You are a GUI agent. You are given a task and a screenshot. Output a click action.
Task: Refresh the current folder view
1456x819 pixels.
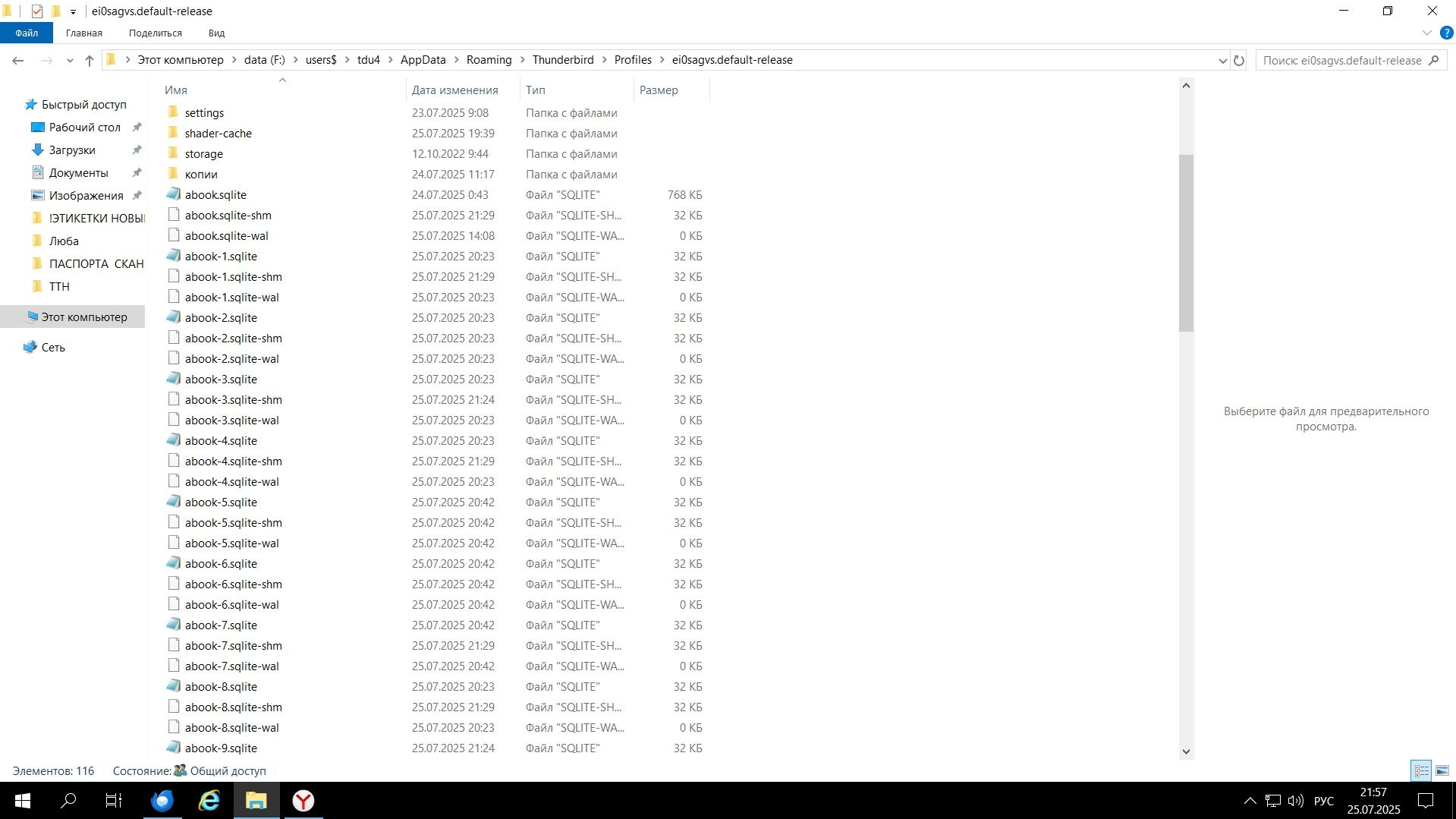[1239, 60]
